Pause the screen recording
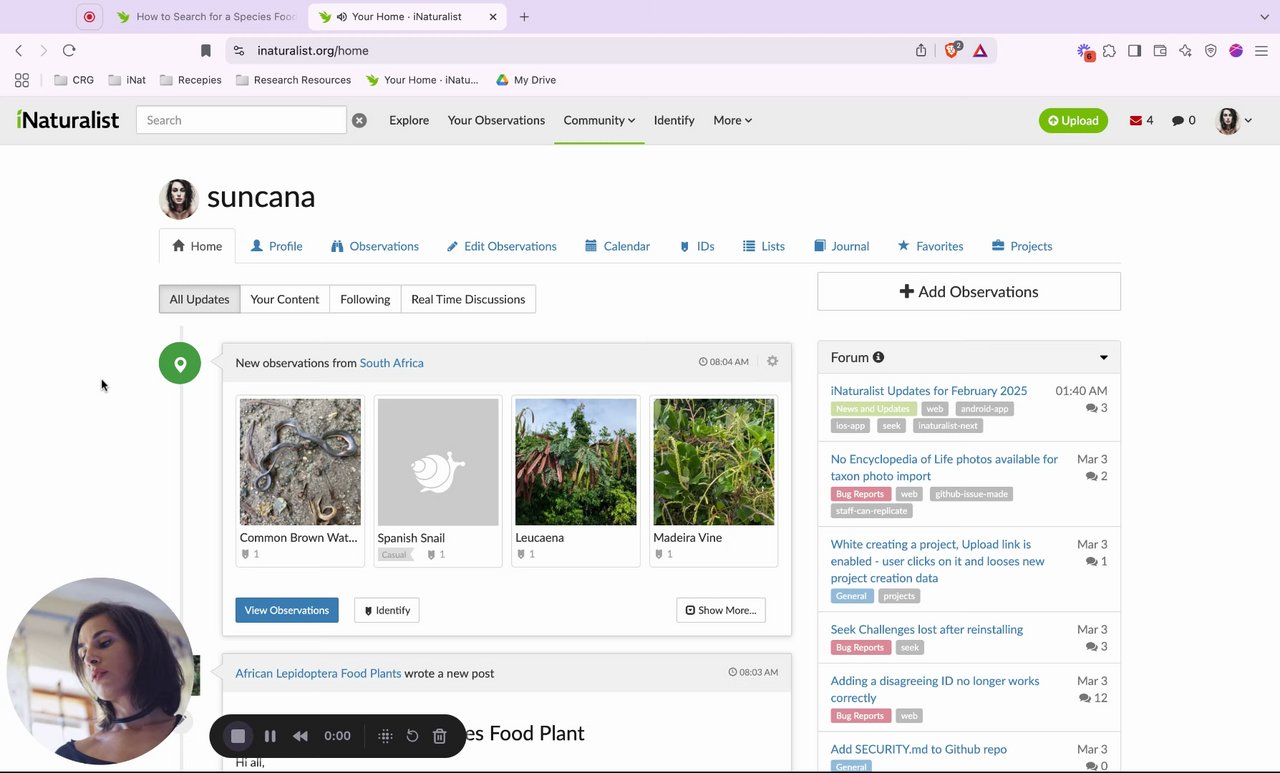The width and height of the screenshot is (1280, 773). point(270,736)
